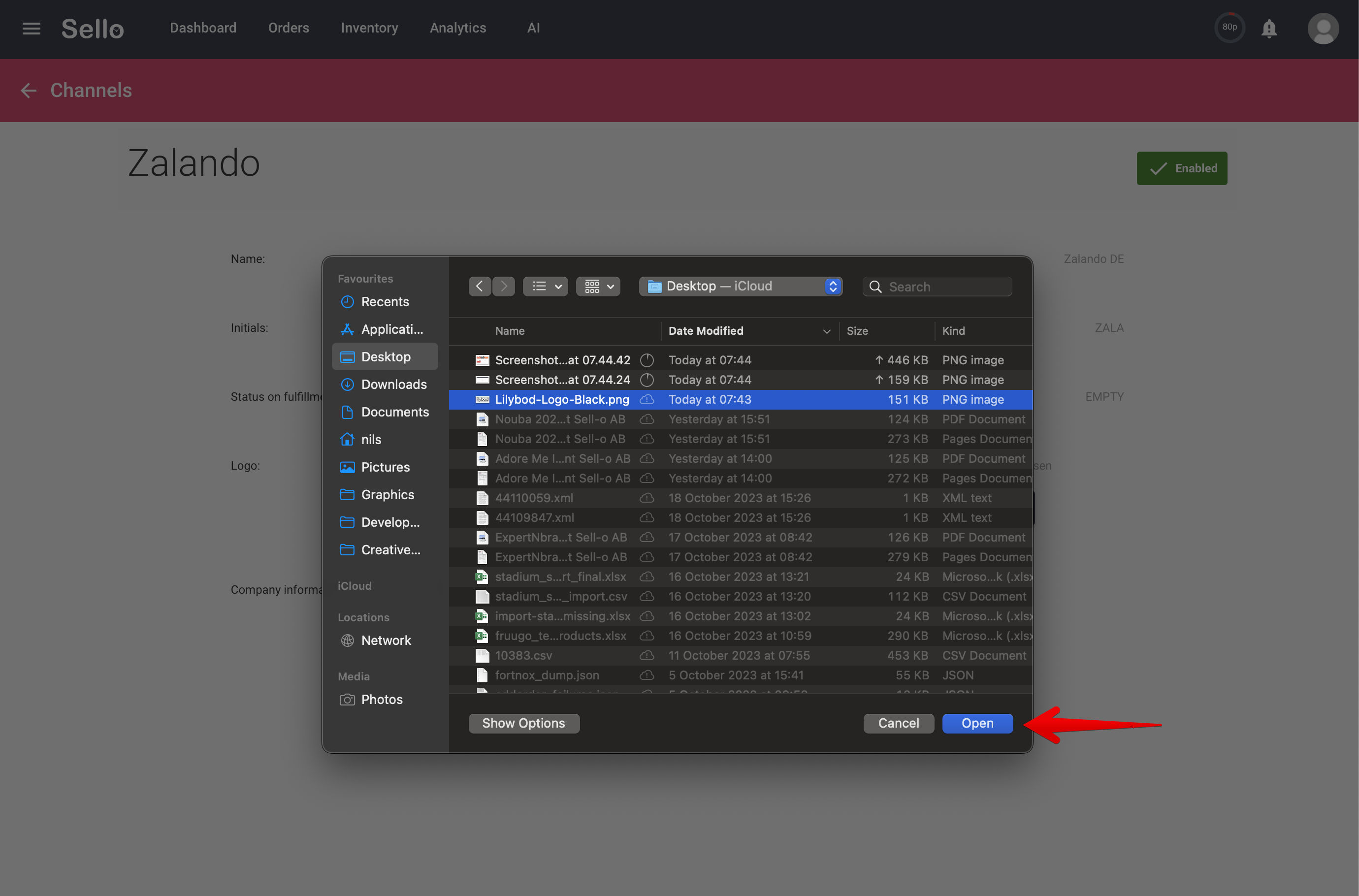The height and width of the screenshot is (896, 1359).
Task: Select fruugo_te...roducts.xlsx file
Action: click(x=741, y=636)
